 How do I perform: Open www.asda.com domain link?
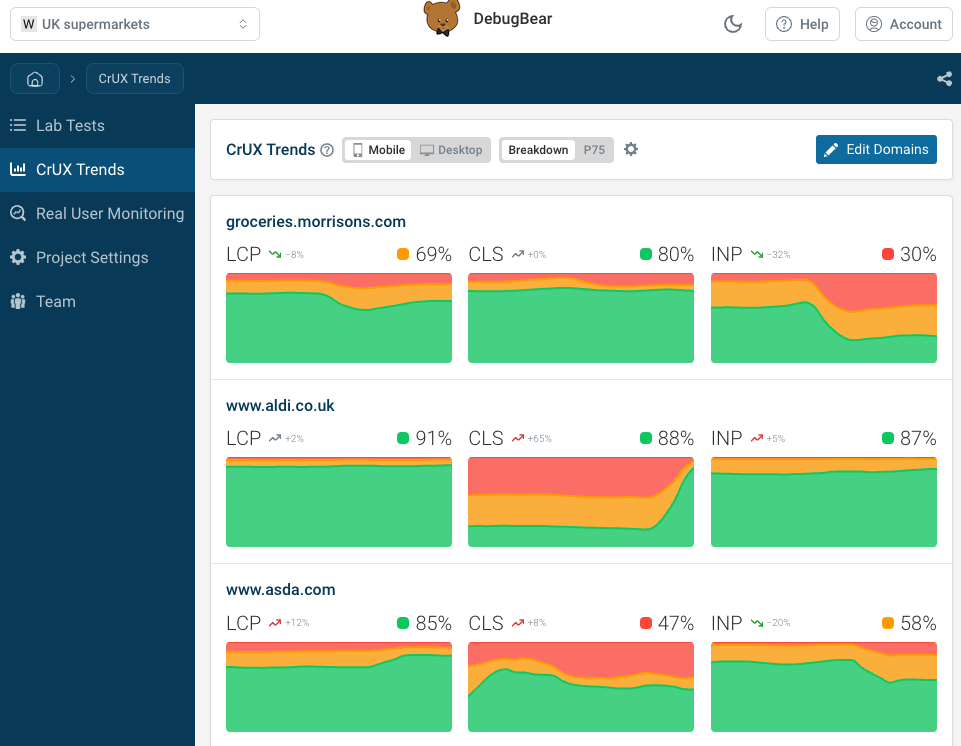[x=281, y=590]
